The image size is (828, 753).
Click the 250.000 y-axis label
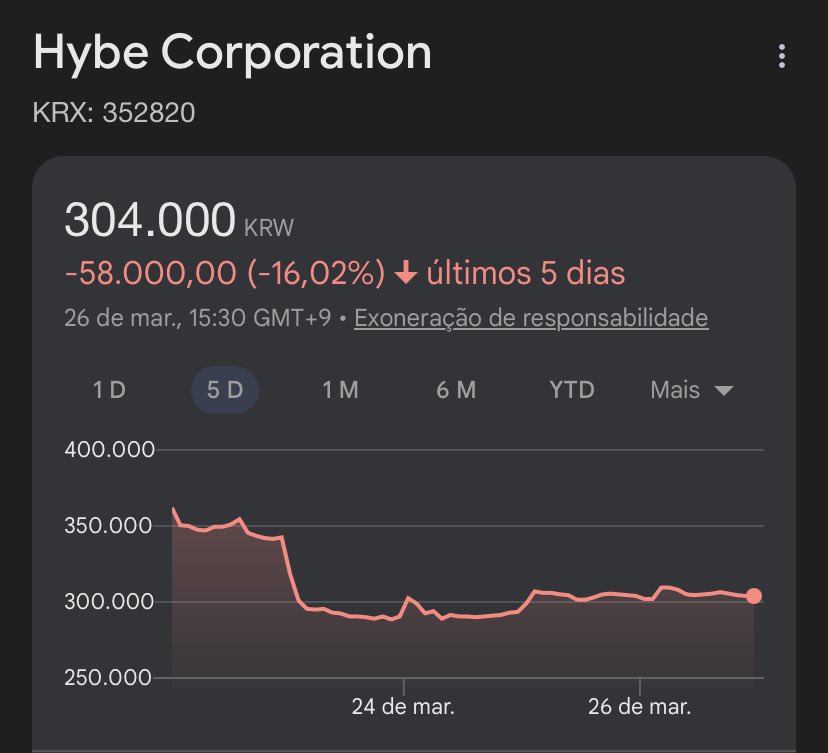[108, 677]
